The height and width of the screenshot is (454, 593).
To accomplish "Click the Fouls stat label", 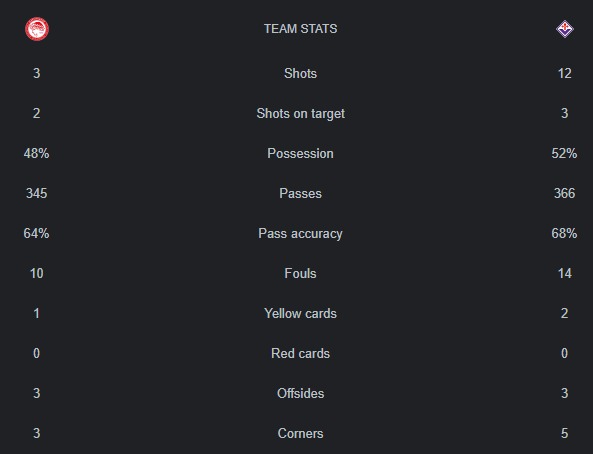I will coord(300,274).
